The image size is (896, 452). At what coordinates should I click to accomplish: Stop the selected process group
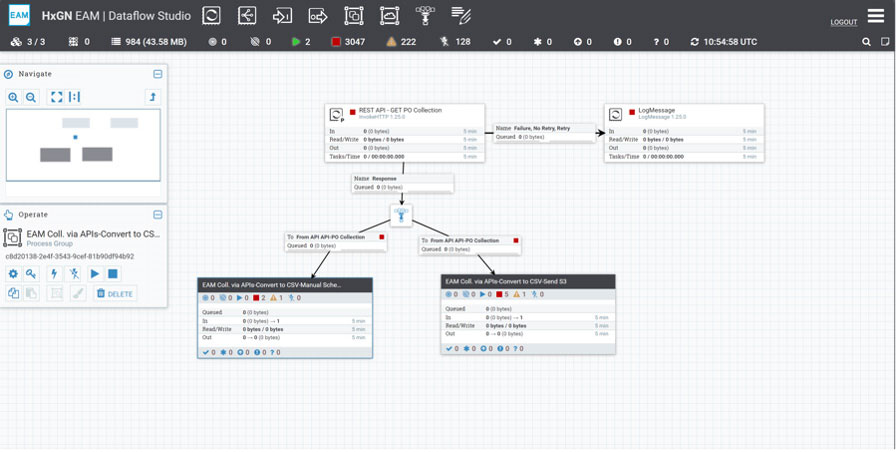[113, 274]
